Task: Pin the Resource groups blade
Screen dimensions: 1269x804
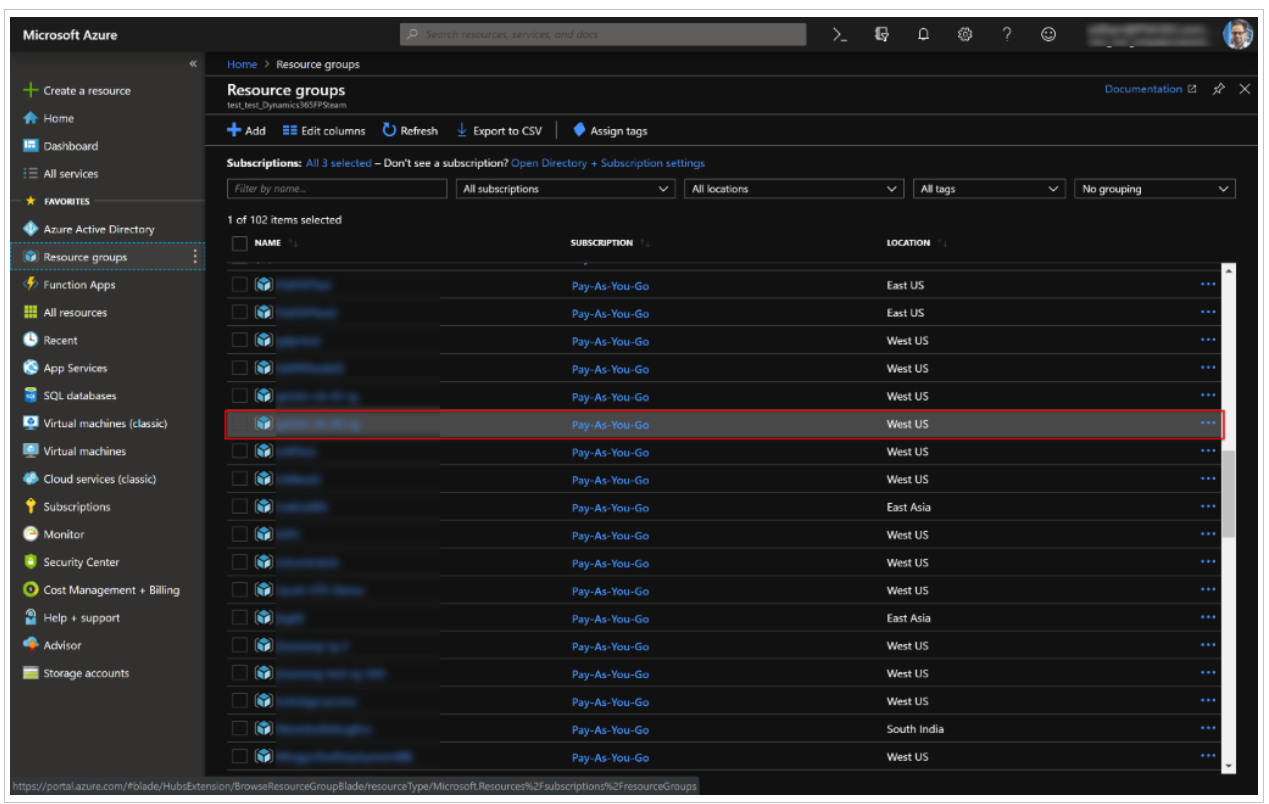Action: click(1218, 89)
